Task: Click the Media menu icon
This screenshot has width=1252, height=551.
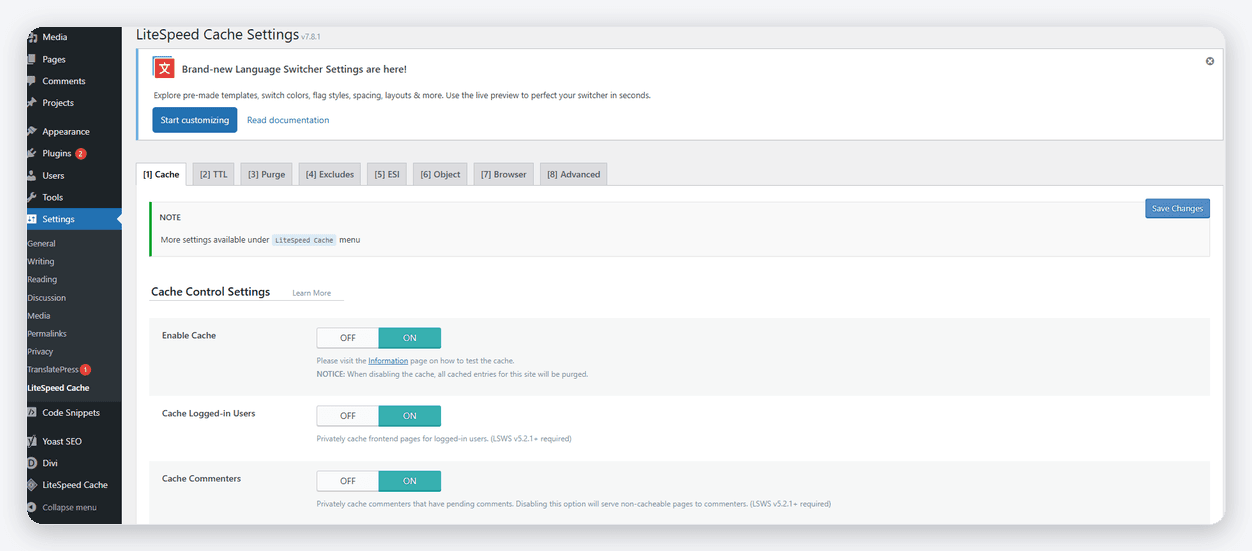Action: coord(32,37)
